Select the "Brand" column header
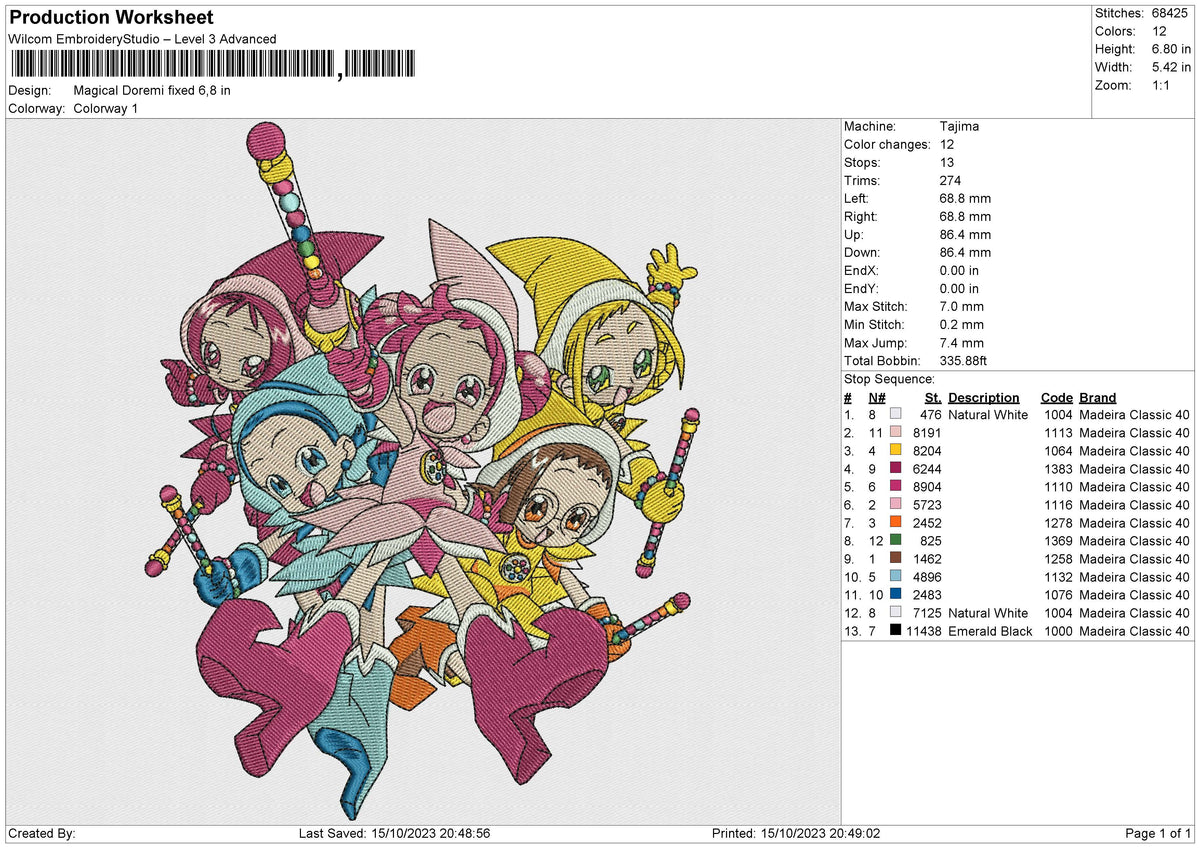Image resolution: width=1200 pixels, height=848 pixels. click(x=1097, y=397)
